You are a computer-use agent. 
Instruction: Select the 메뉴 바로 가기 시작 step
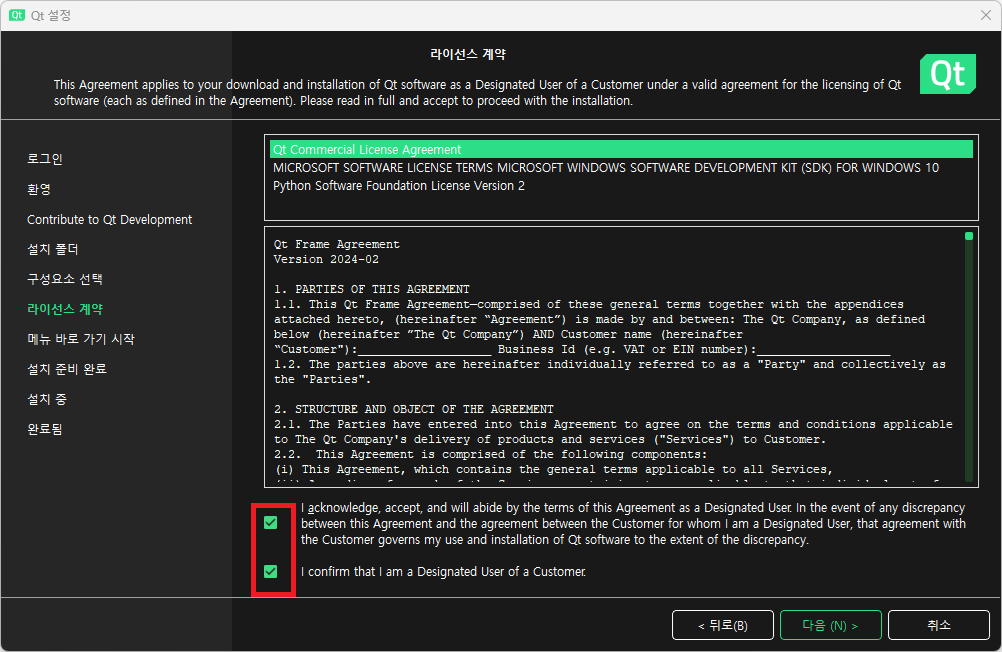[81, 339]
